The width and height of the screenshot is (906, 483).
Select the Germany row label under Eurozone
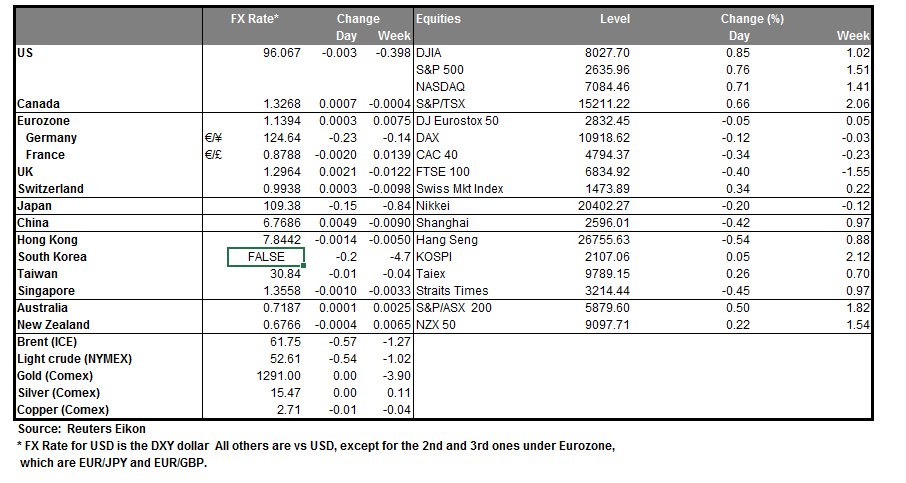click(x=51, y=138)
